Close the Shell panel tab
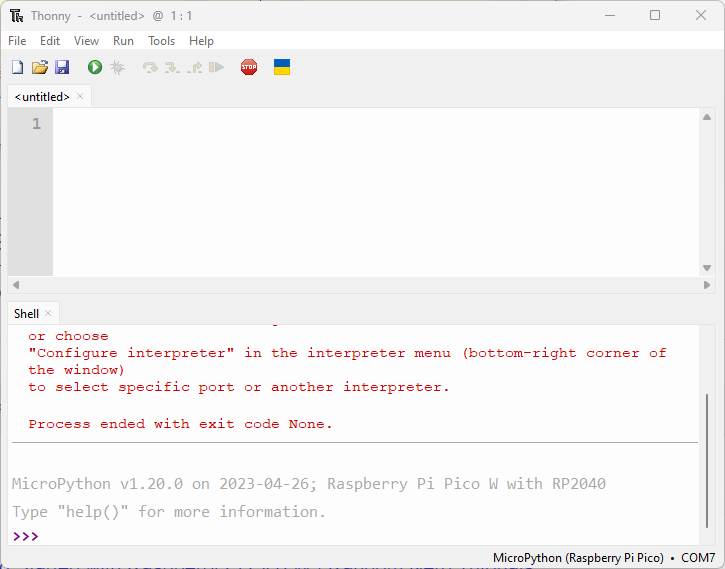The height and width of the screenshot is (569, 725). click(48, 314)
